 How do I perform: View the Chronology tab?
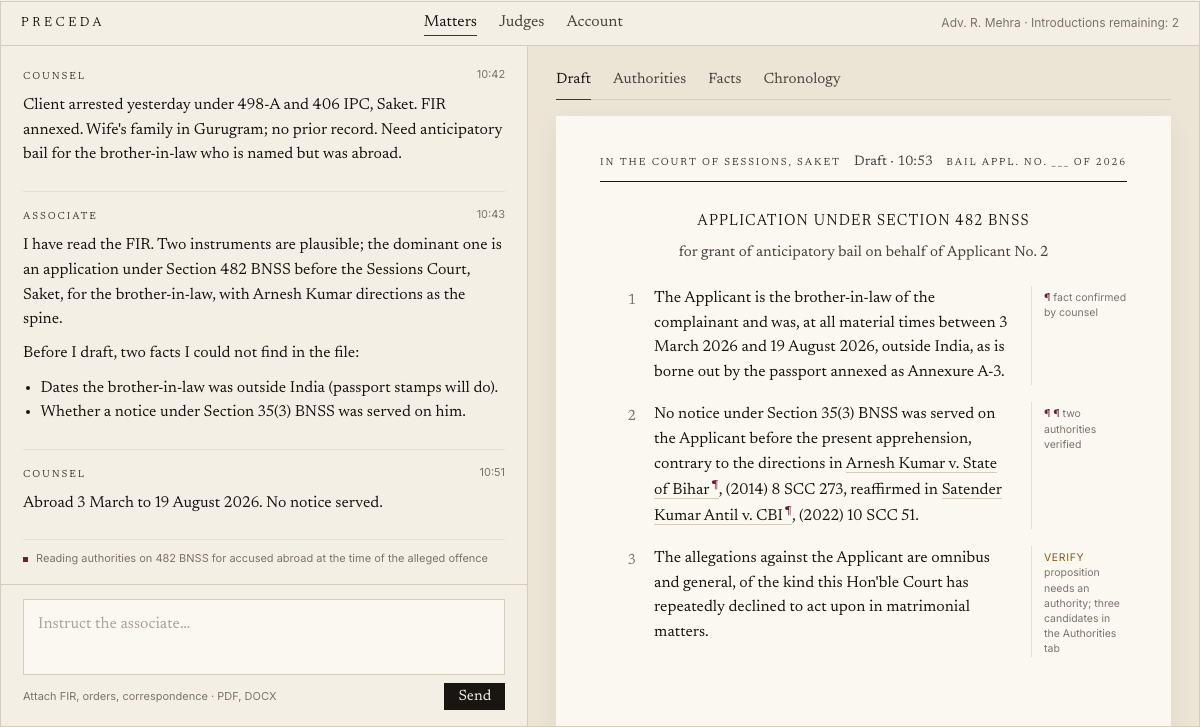tap(802, 79)
